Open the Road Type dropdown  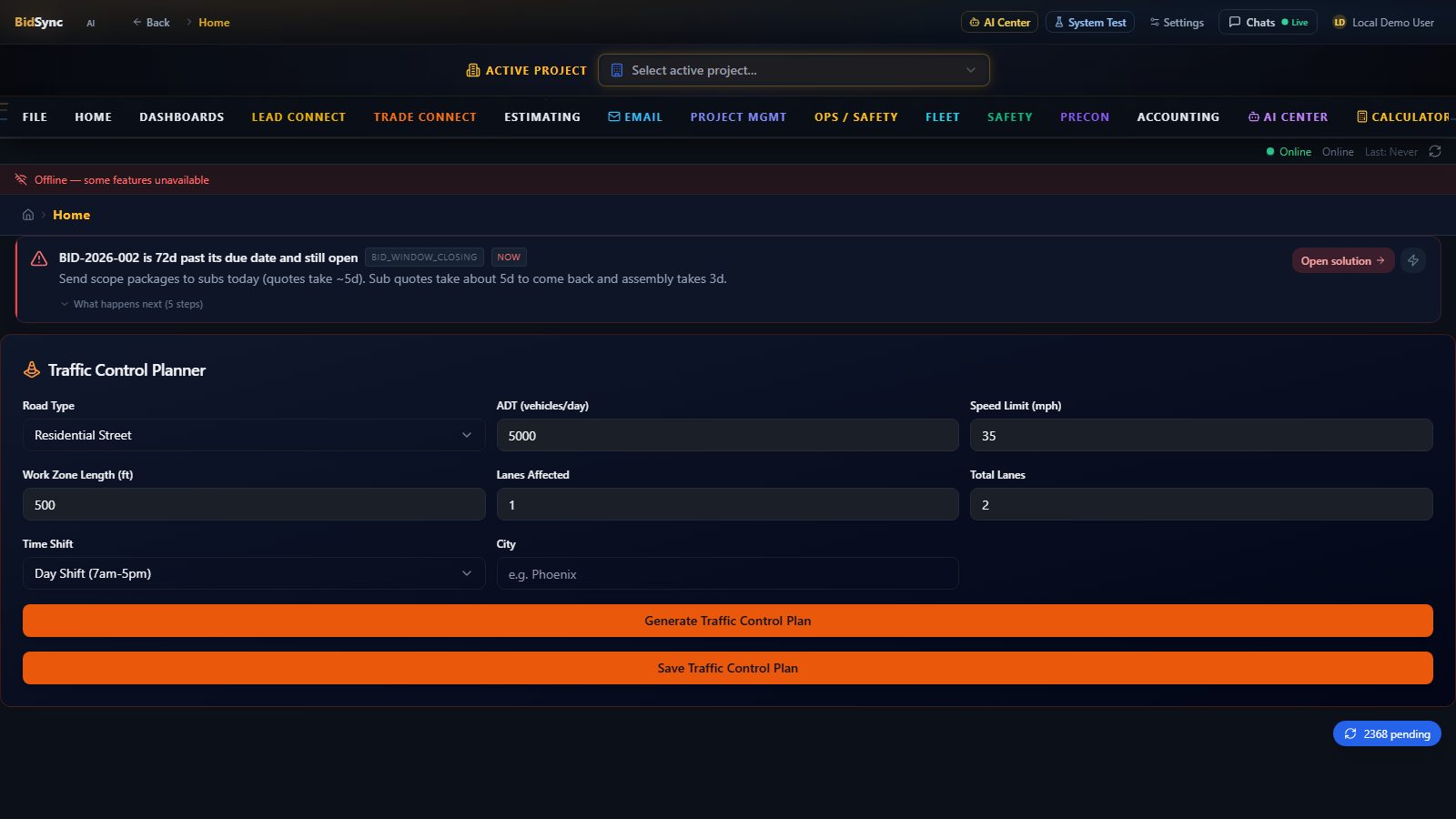(x=254, y=435)
